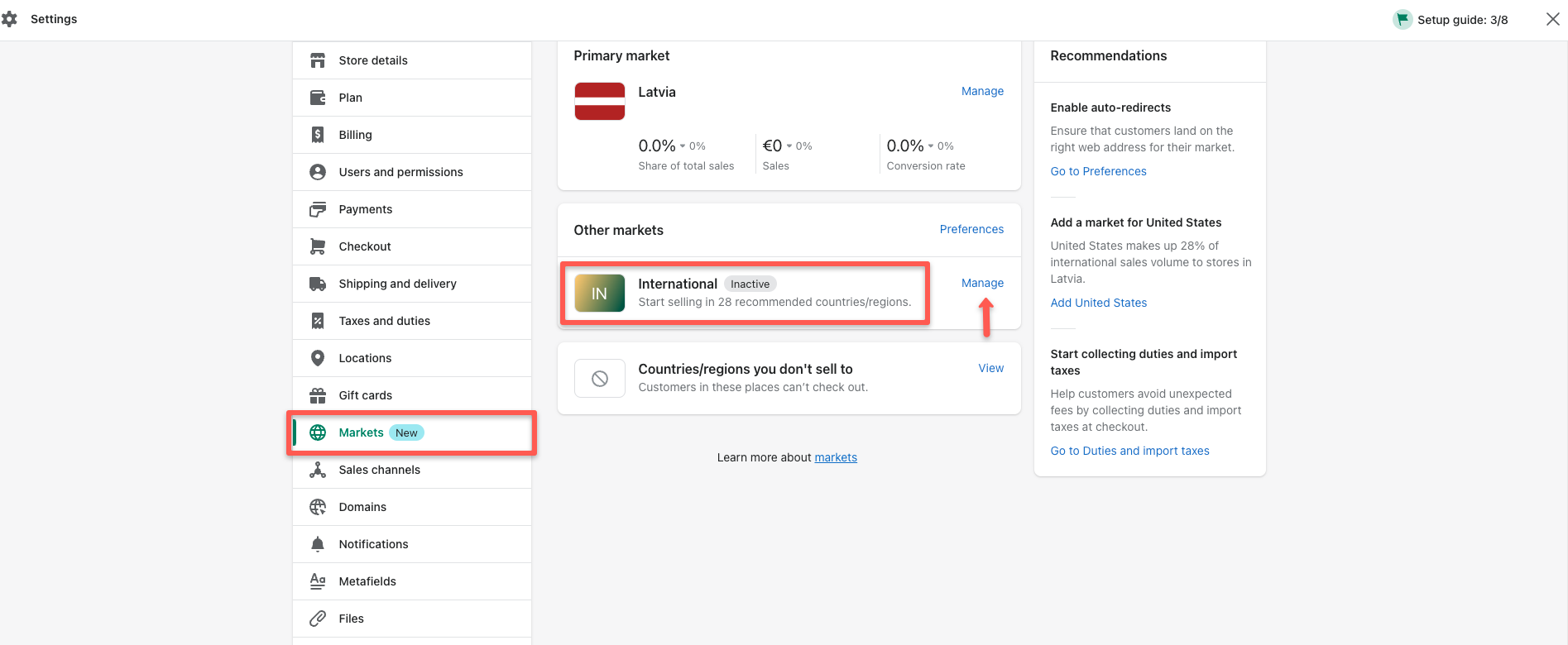This screenshot has width=1568, height=645.
Task: Click the Sales channels node icon
Action: pyautogui.click(x=318, y=470)
